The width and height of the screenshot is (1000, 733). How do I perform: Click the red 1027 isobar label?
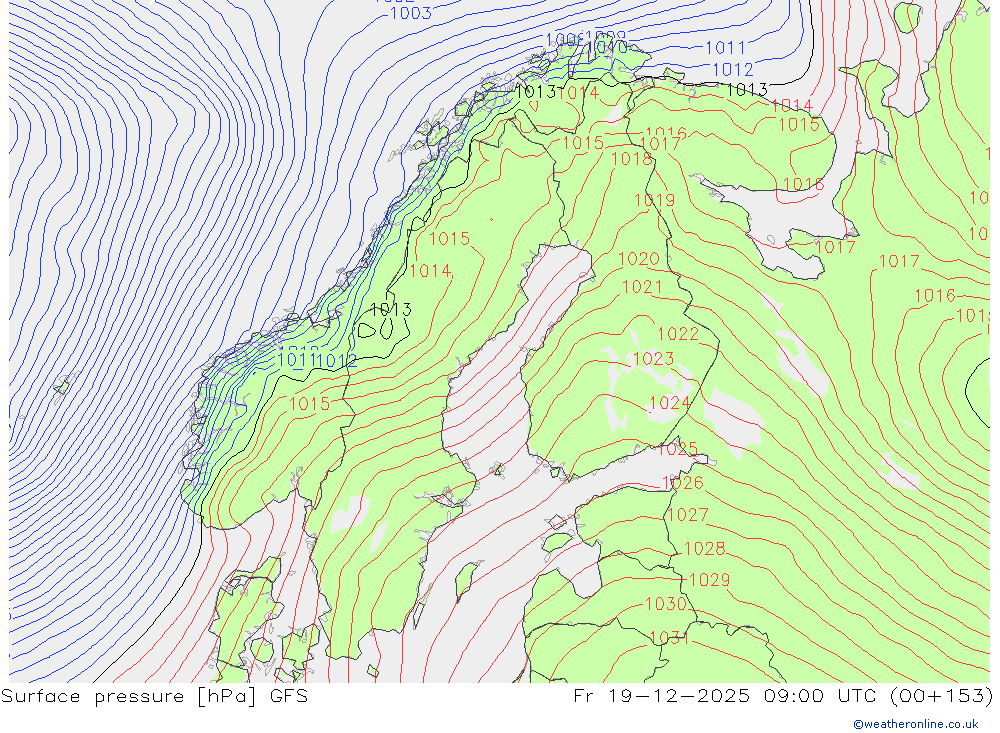pyautogui.click(x=688, y=515)
